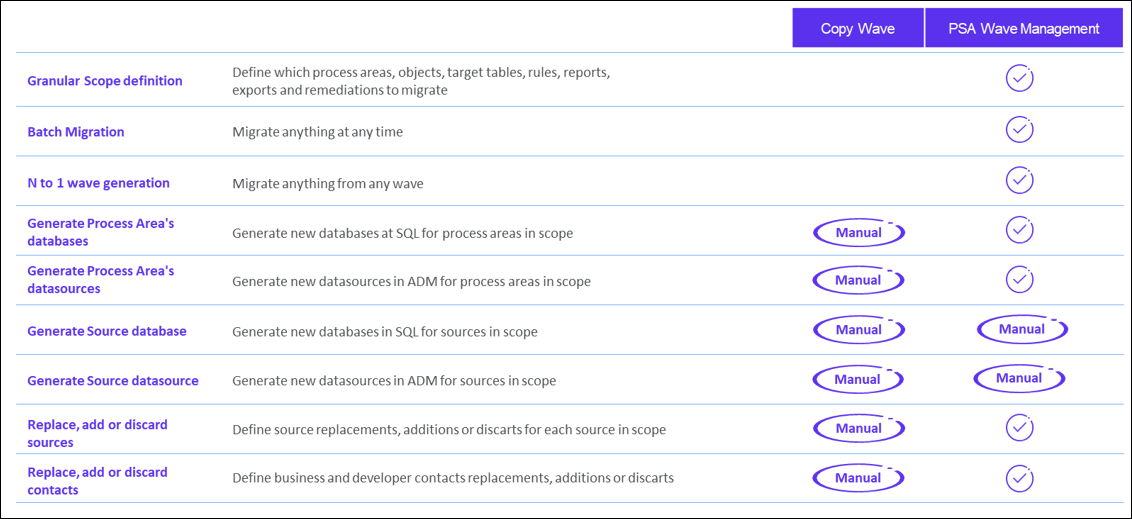Click PSA Manual badge for Generate Source datasource
The image size is (1132, 519).
[x=1019, y=378]
